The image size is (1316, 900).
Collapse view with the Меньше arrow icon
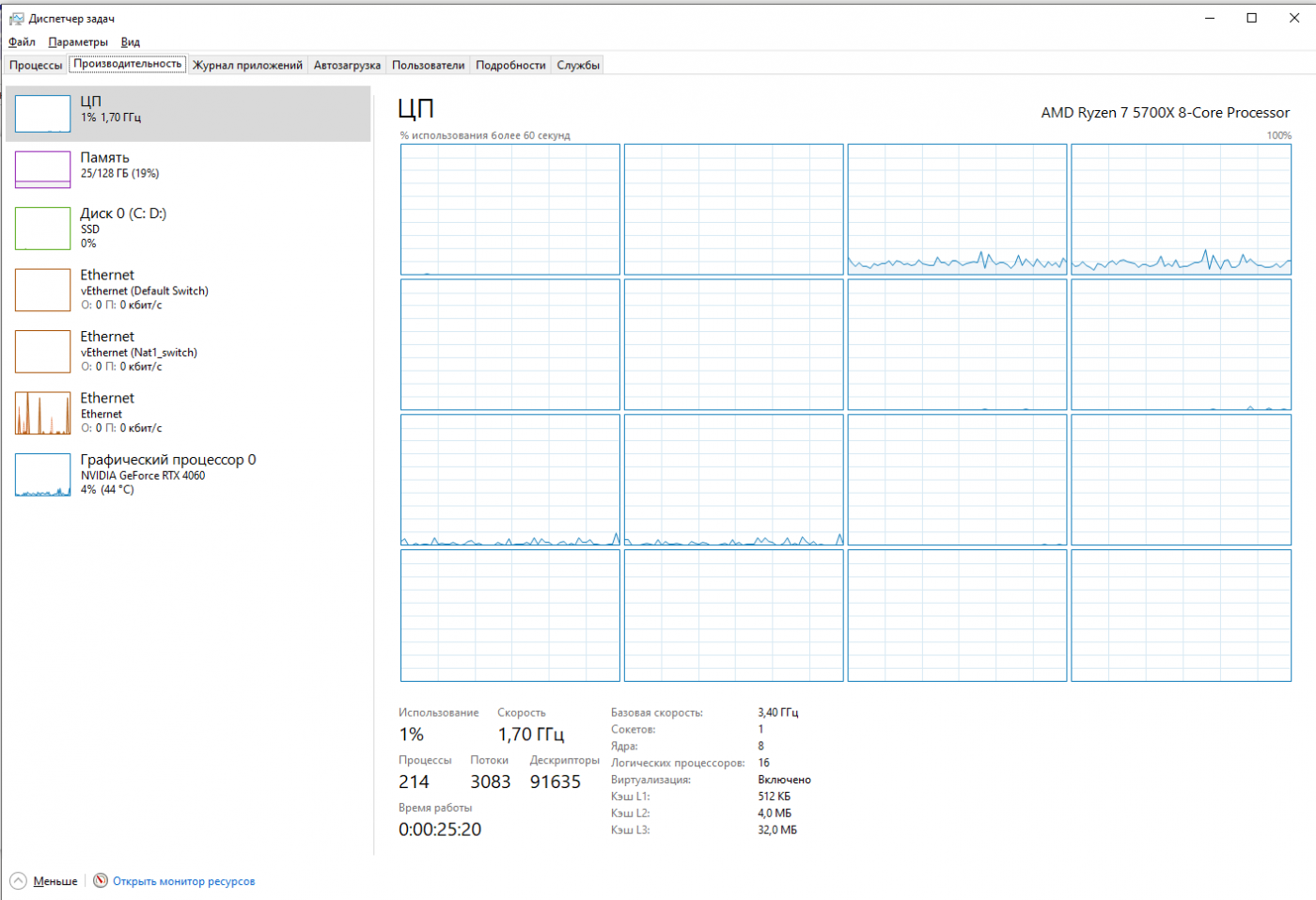tap(18, 881)
